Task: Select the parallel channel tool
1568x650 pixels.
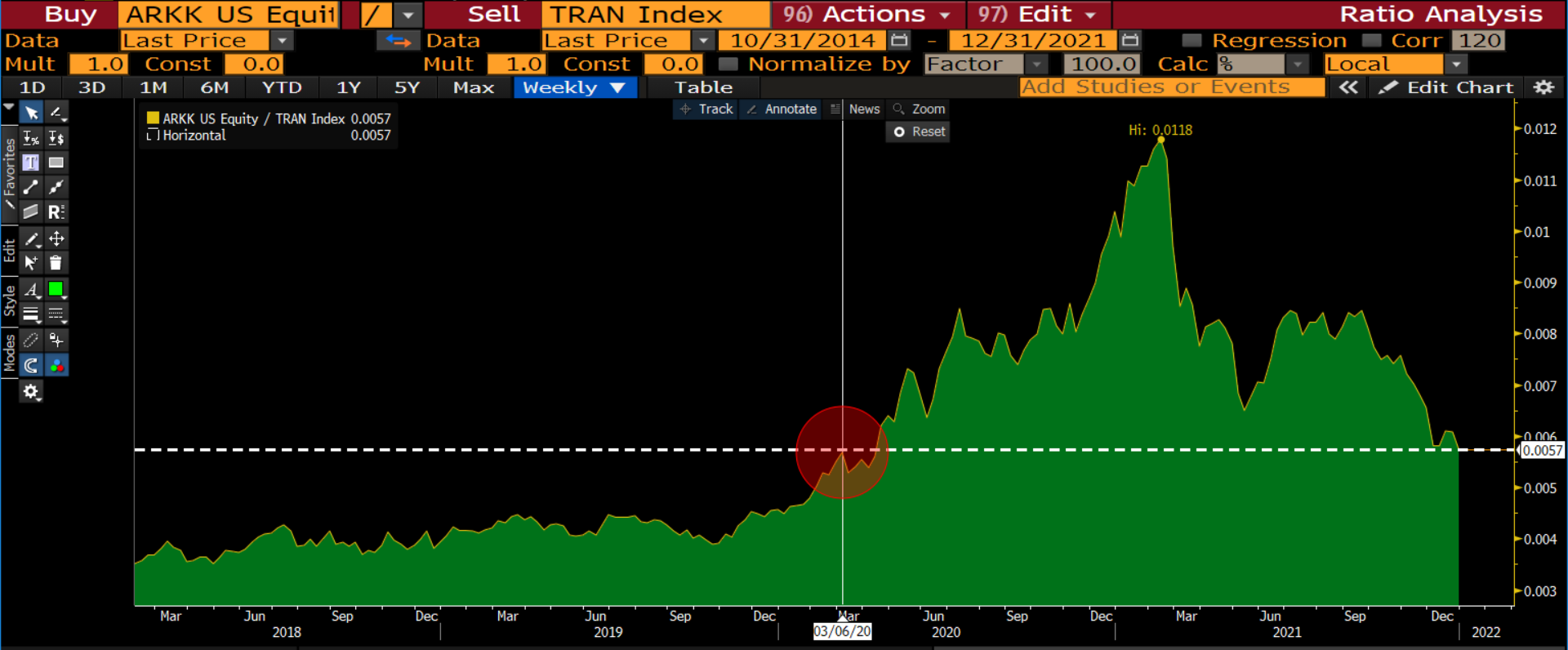Action: pos(31,212)
